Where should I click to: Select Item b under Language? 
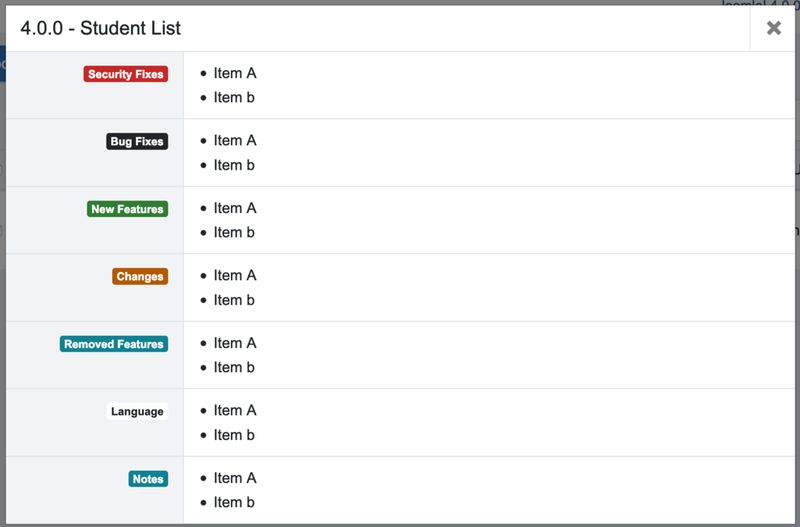(x=234, y=435)
